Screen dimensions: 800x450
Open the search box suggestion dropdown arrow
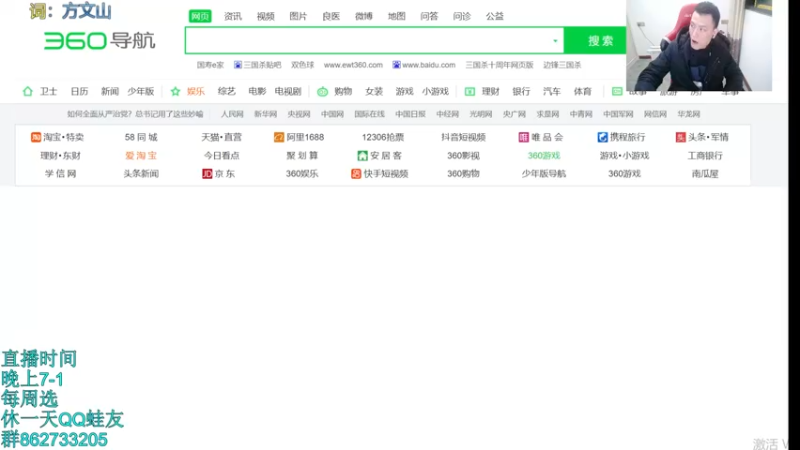[555, 41]
